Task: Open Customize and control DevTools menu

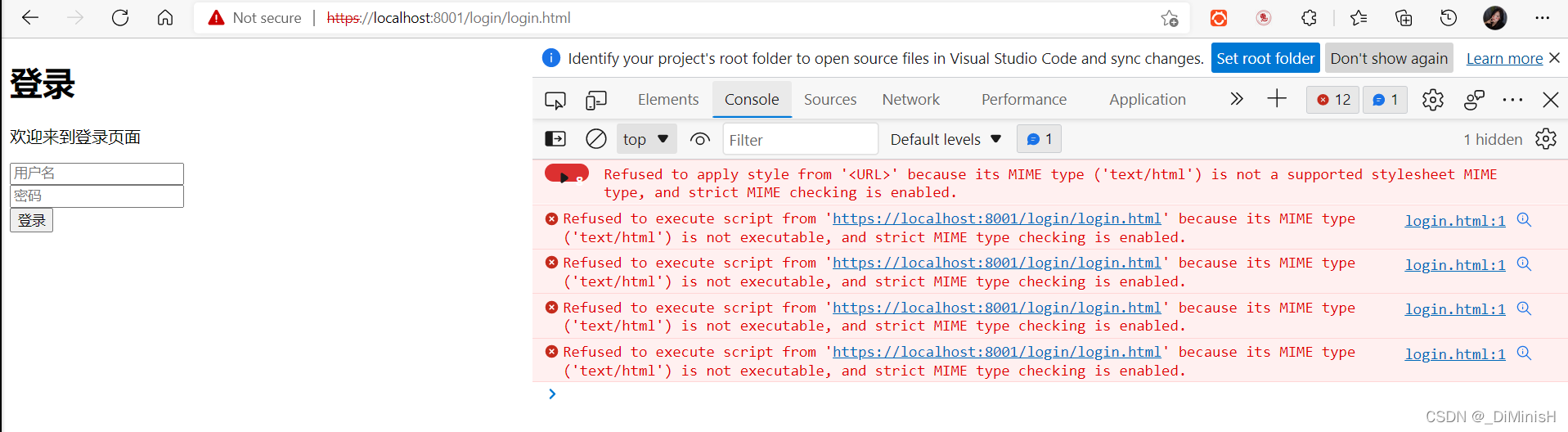Action: coord(1513,100)
